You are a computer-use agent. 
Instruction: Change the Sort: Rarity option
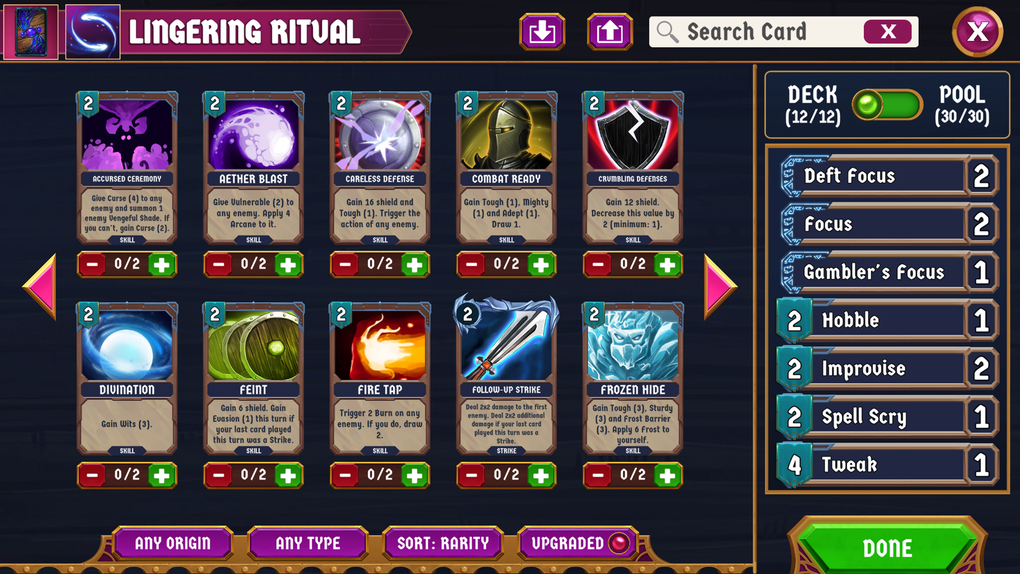[x=443, y=543]
